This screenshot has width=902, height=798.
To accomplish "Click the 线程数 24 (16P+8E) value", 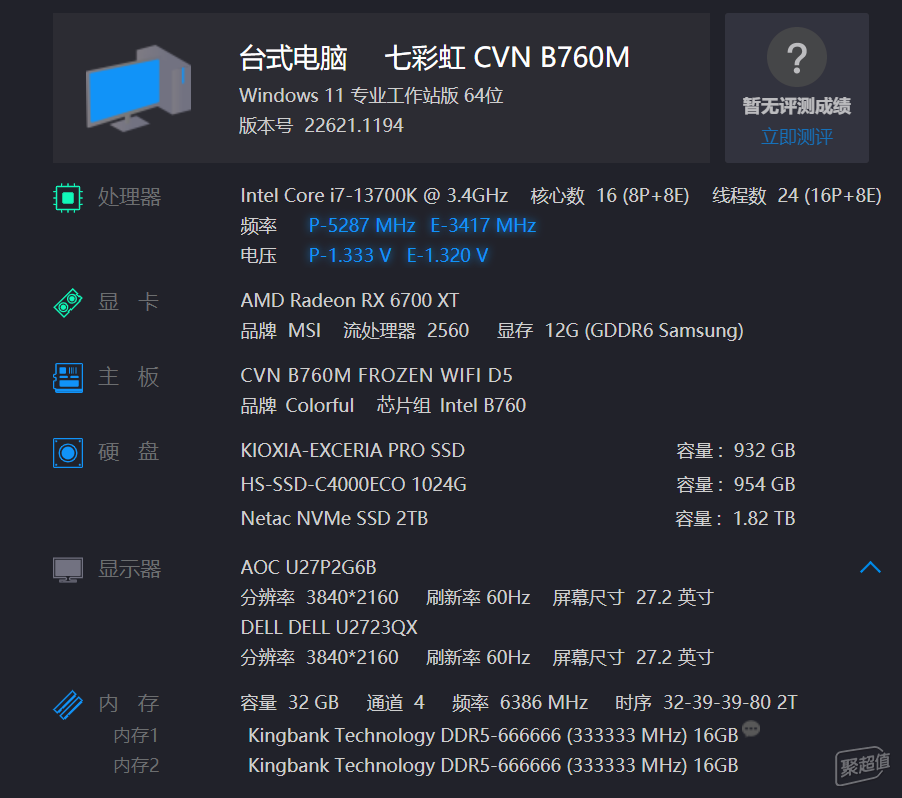I will (797, 196).
